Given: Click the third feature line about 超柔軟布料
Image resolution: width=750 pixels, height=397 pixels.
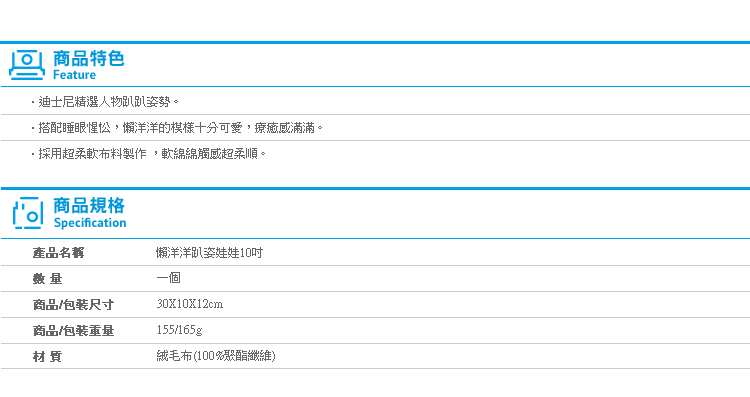Looking at the screenshot, I should tap(148, 154).
